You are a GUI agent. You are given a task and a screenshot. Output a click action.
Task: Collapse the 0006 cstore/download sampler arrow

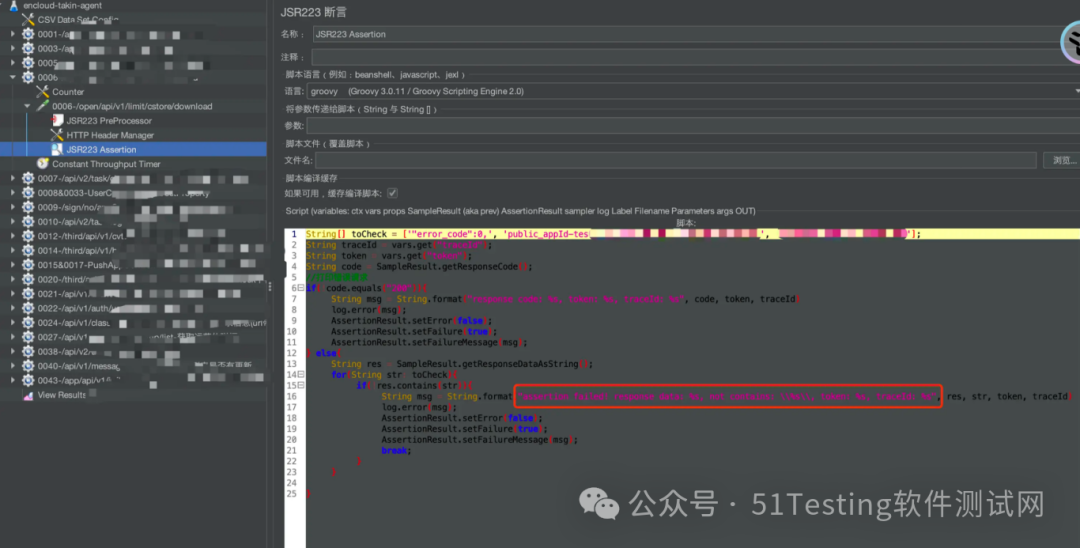point(27,106)
